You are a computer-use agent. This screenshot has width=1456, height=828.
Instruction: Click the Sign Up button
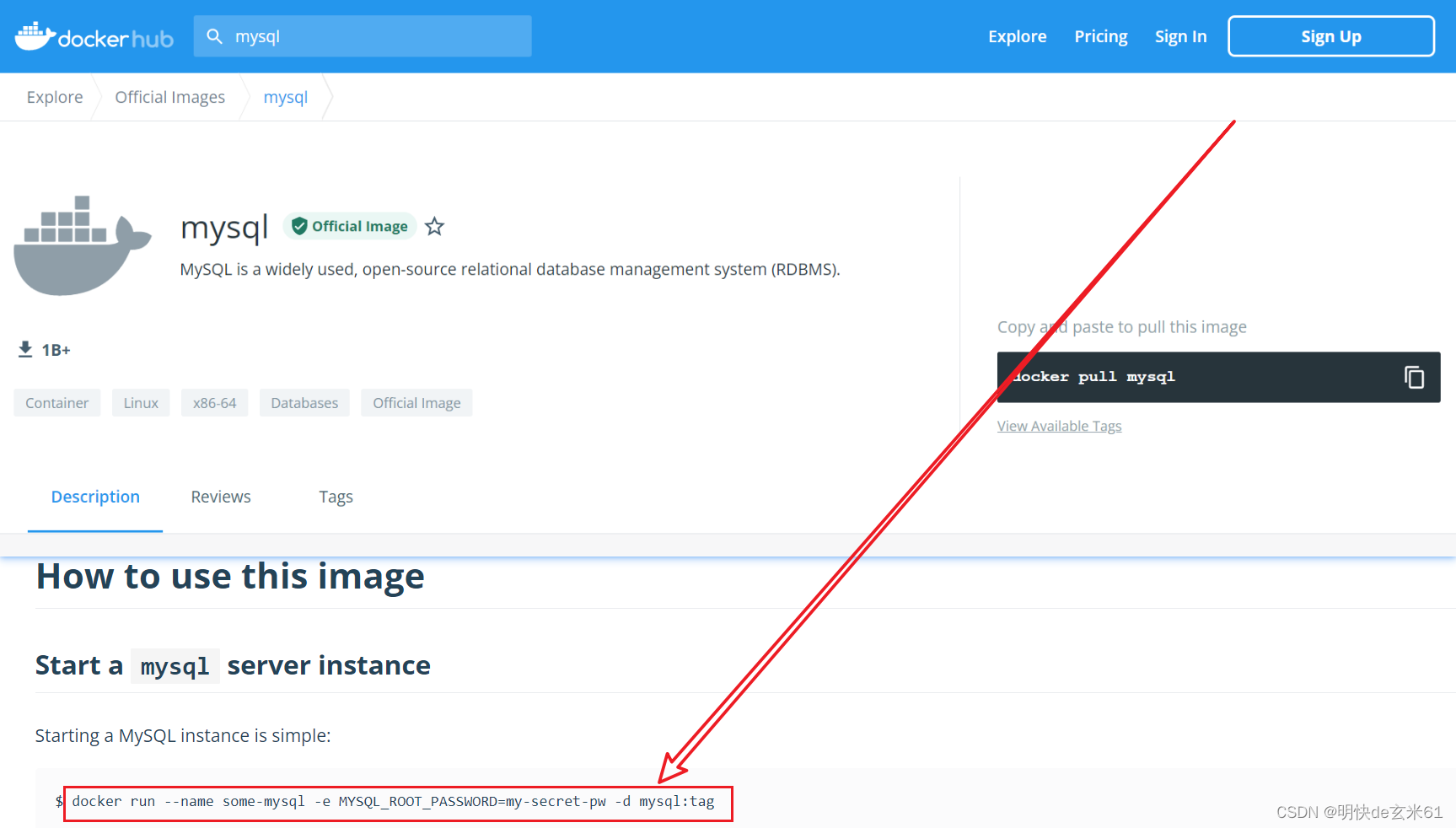point(1331,36)
